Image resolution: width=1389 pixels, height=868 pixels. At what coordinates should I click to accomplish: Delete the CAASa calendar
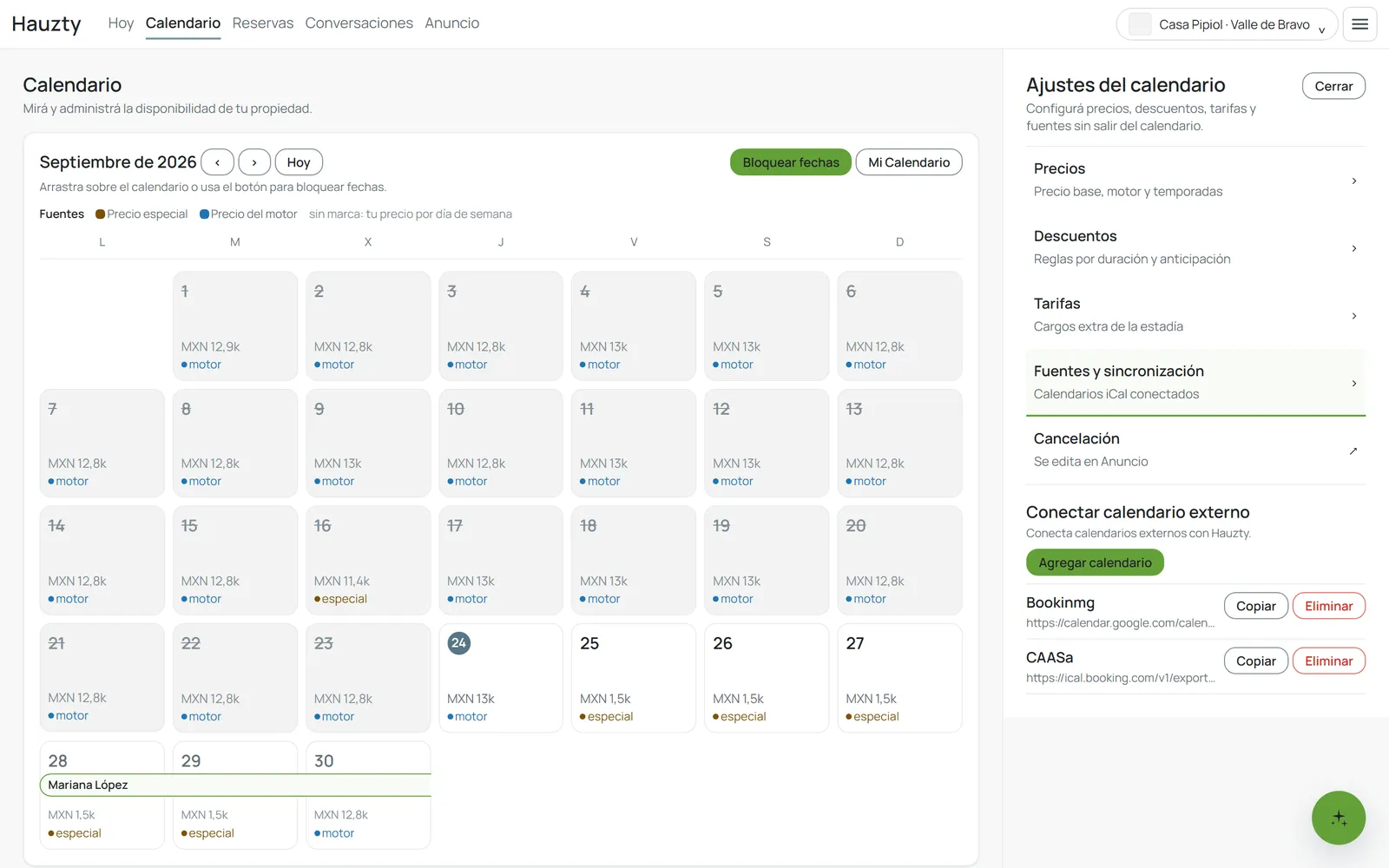coord(1328,661)
